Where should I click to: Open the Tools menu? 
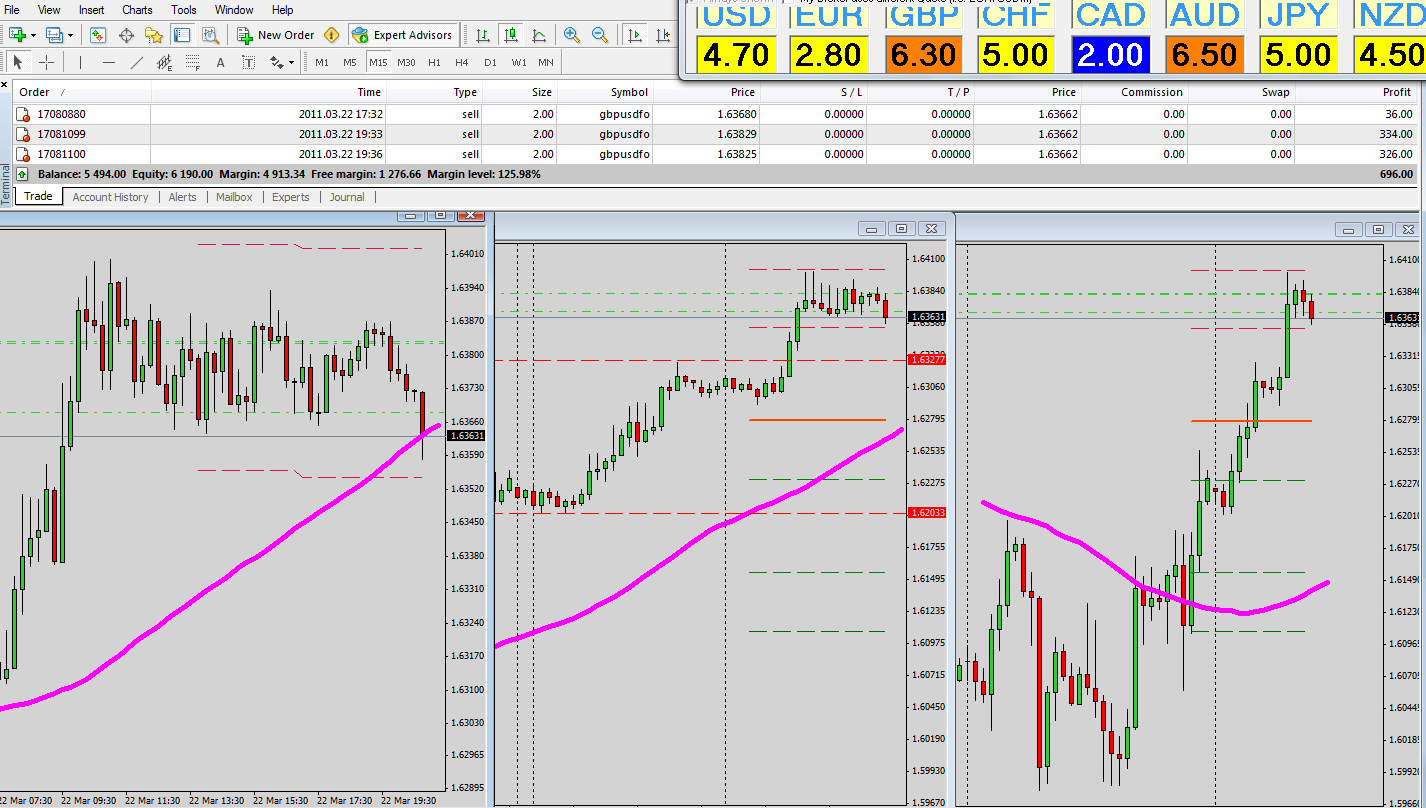[184, 10]
